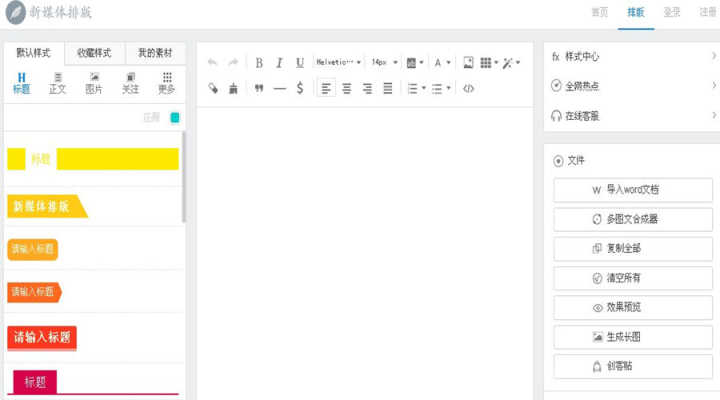Switch to the 我的素材 tab
Image resolution: width=720 pixels, height=400 pixels.
155,53
